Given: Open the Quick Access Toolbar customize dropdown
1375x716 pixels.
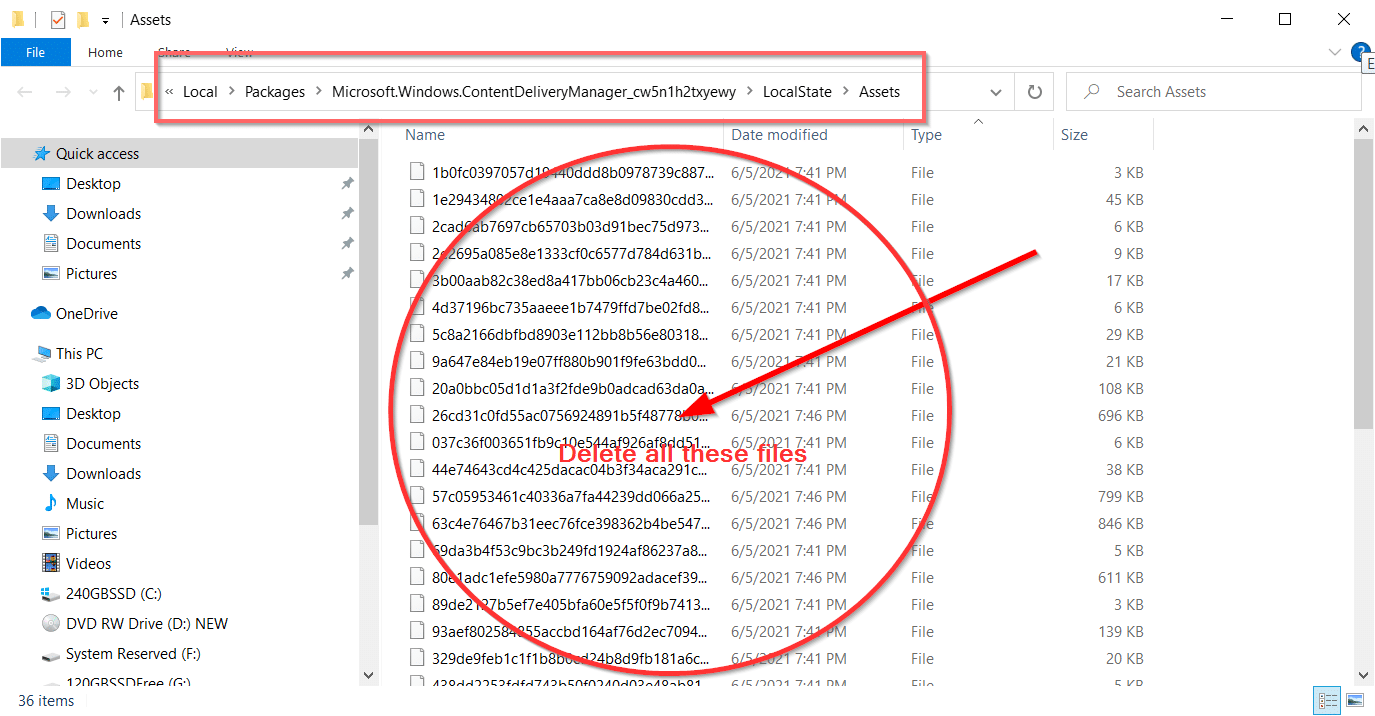Looking at the screenshot, I should (105, 20).
